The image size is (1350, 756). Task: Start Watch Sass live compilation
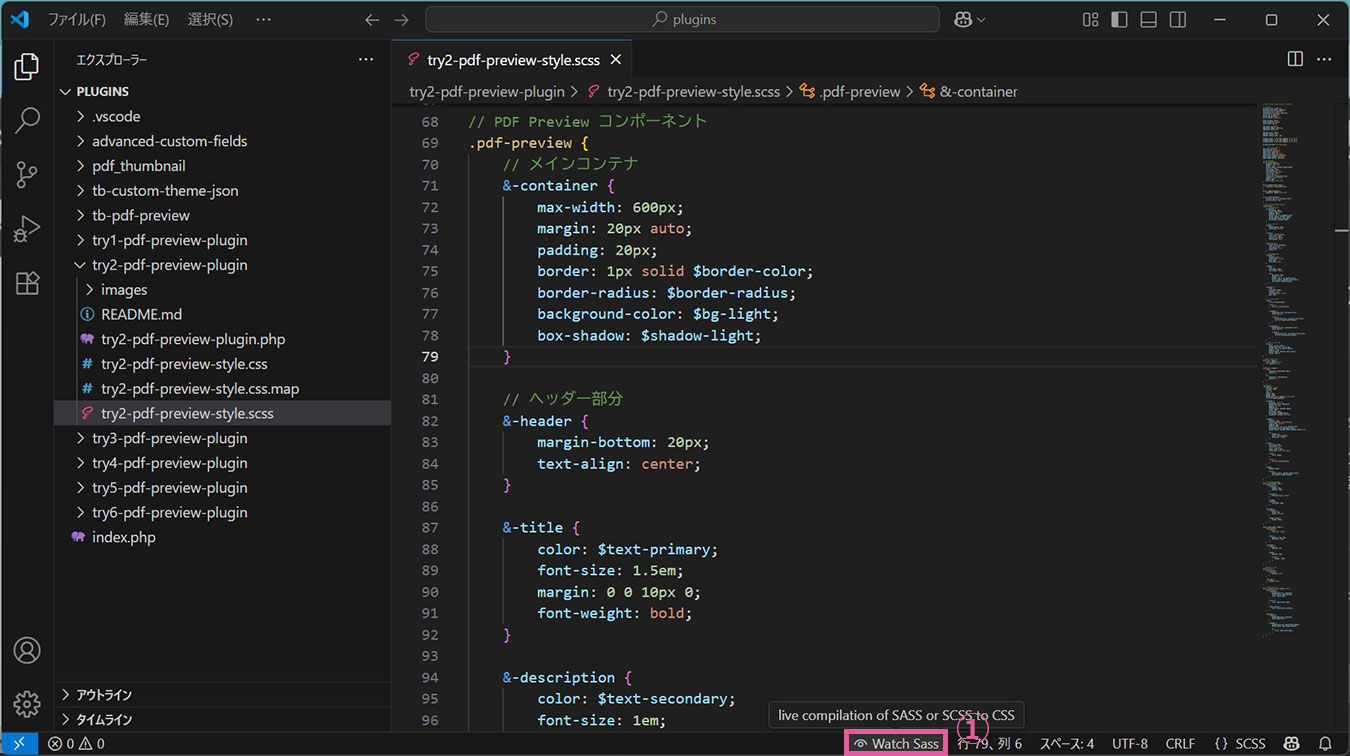pyautogui.click(x=896, y=743)
